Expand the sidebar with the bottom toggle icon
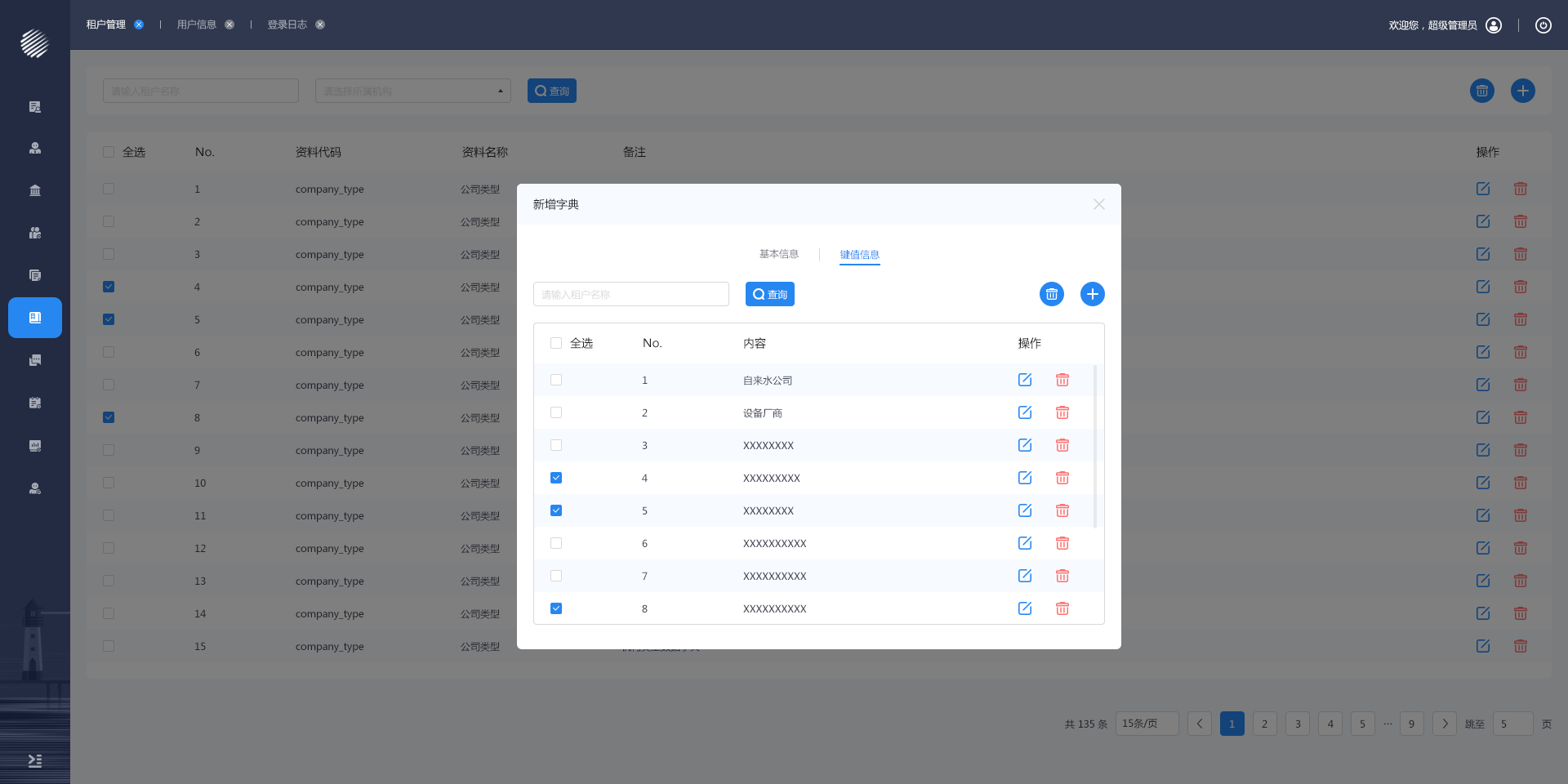 point(34,760)
